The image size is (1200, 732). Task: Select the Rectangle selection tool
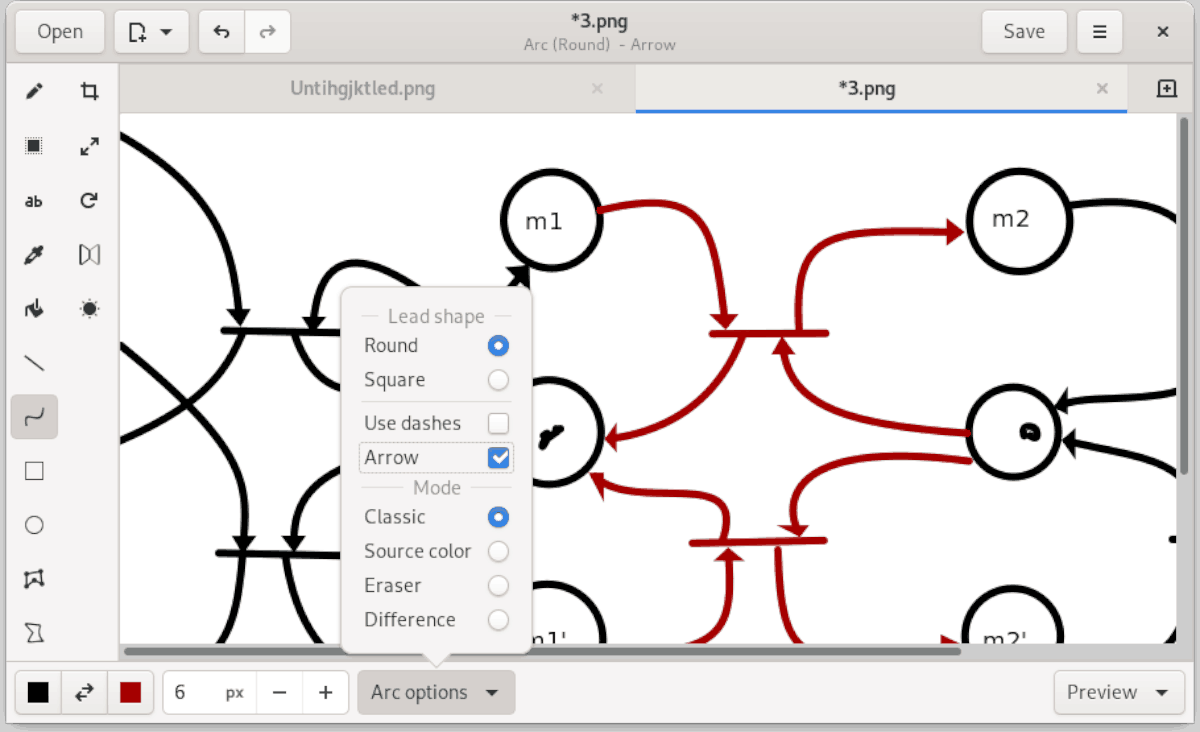pos(33,146)
